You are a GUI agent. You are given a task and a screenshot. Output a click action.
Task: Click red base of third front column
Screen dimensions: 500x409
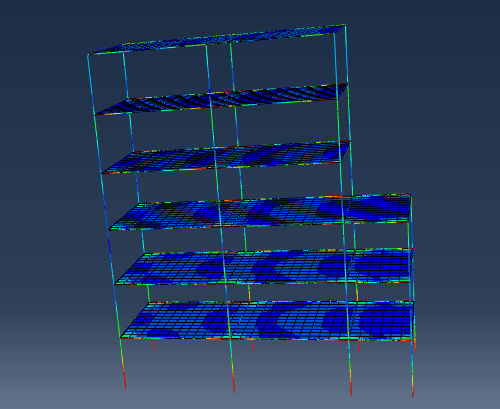(351, 386)
